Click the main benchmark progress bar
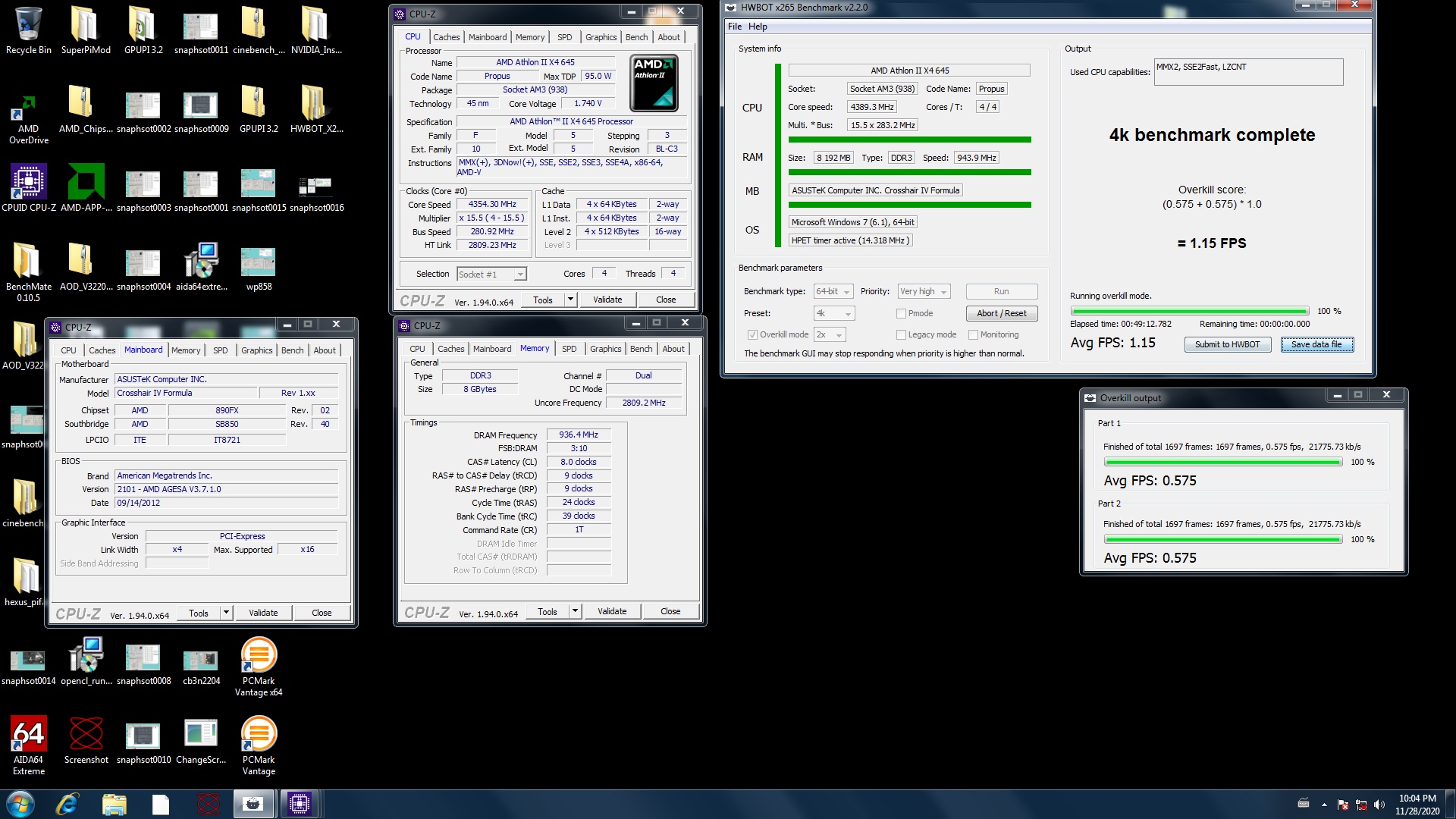 [x=1189, y=311]
